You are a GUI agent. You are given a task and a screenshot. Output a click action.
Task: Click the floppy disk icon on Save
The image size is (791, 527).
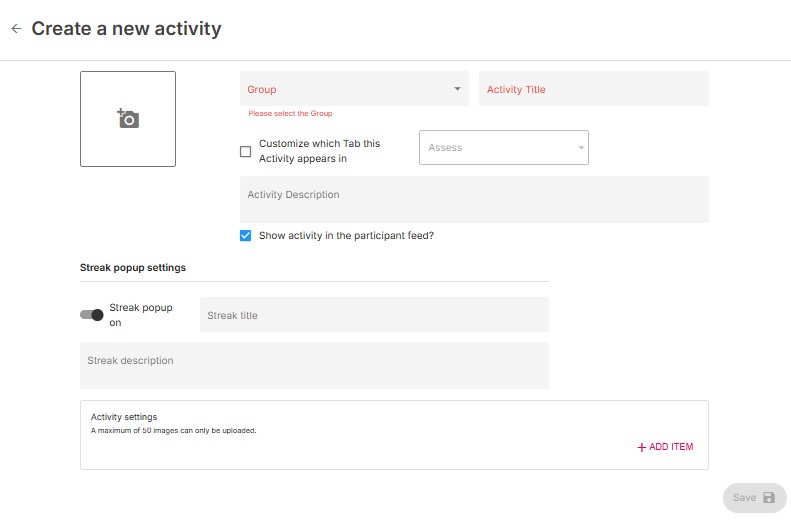coord(768,498)
